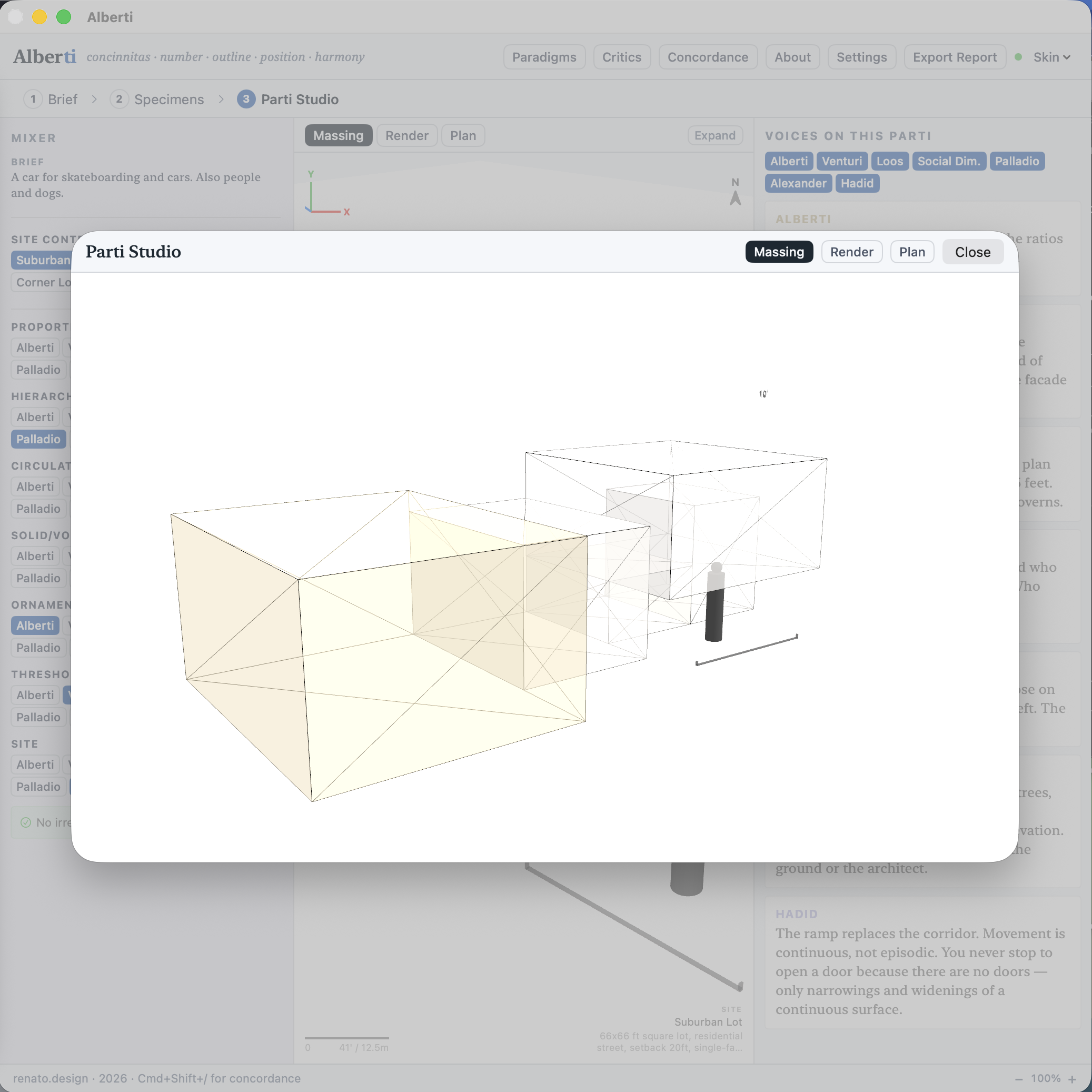The height and width of the screenshot is (1092, 1092).
Task: Select the background Plan tab
Action: click(x=463, y=136)
